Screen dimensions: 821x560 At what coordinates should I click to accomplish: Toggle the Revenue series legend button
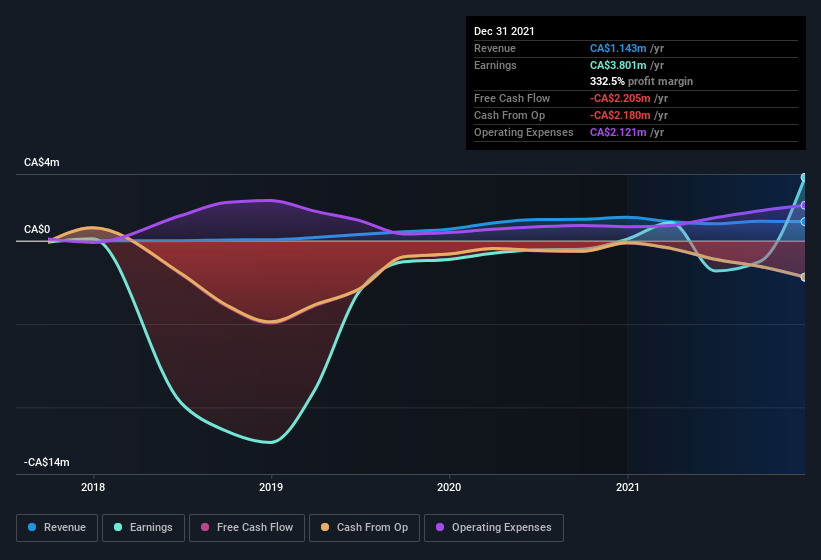pos(57,528)
